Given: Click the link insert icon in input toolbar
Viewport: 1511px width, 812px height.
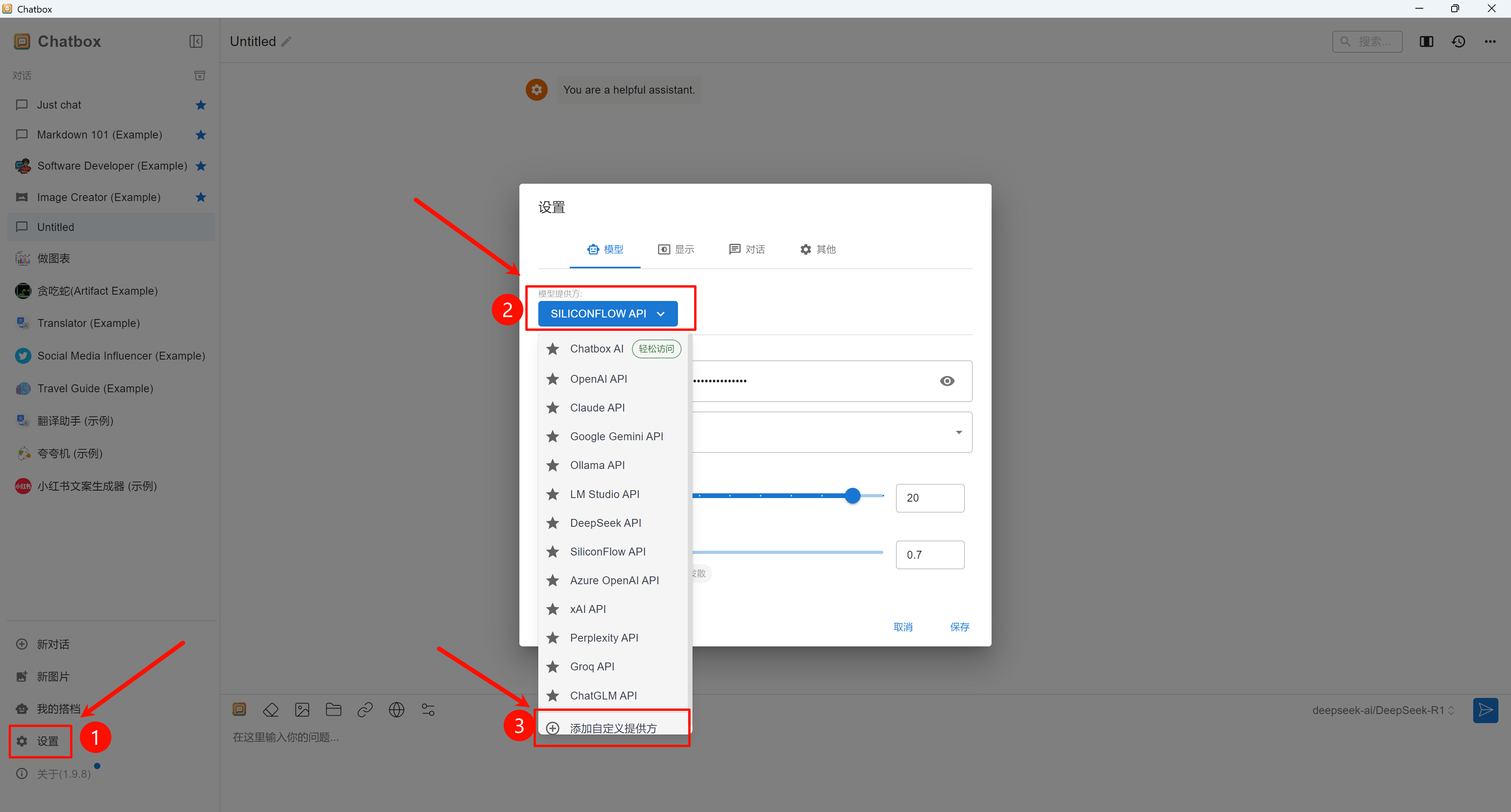Looking at the screenshot, I should [365, 709].
